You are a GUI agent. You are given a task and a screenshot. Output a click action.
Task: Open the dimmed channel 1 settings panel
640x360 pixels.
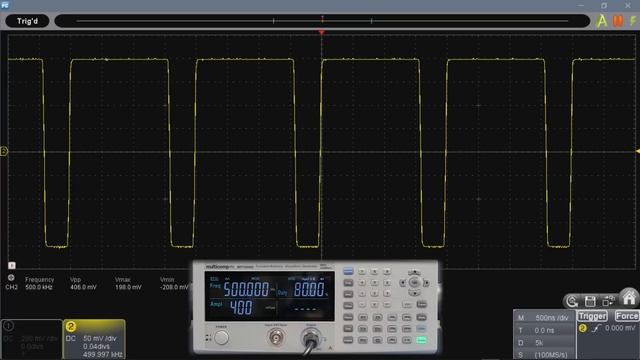pyautogui.click(x=31, y=339)
